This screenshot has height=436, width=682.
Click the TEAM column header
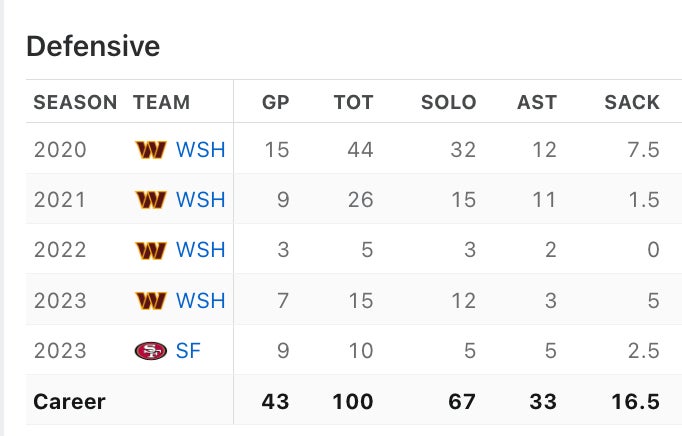click(161, 102)
